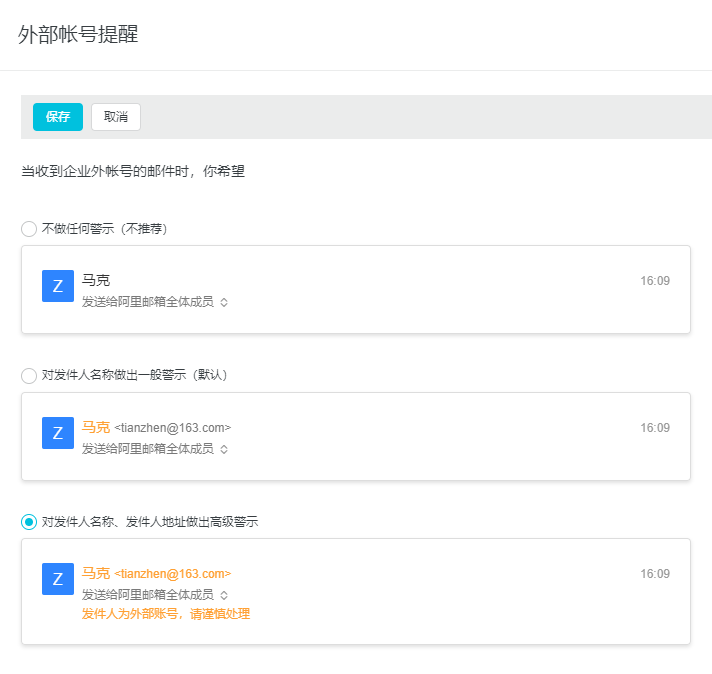Screen dimensions: 712x674
Task: Click the 16:09 timestamp in the no-warning preview
Action: click(x=655, y=281)
